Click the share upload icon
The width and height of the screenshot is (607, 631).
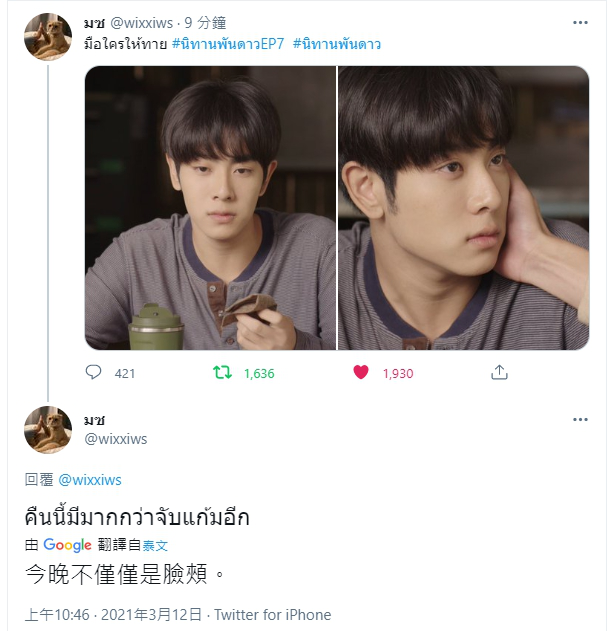coord(499,372)
